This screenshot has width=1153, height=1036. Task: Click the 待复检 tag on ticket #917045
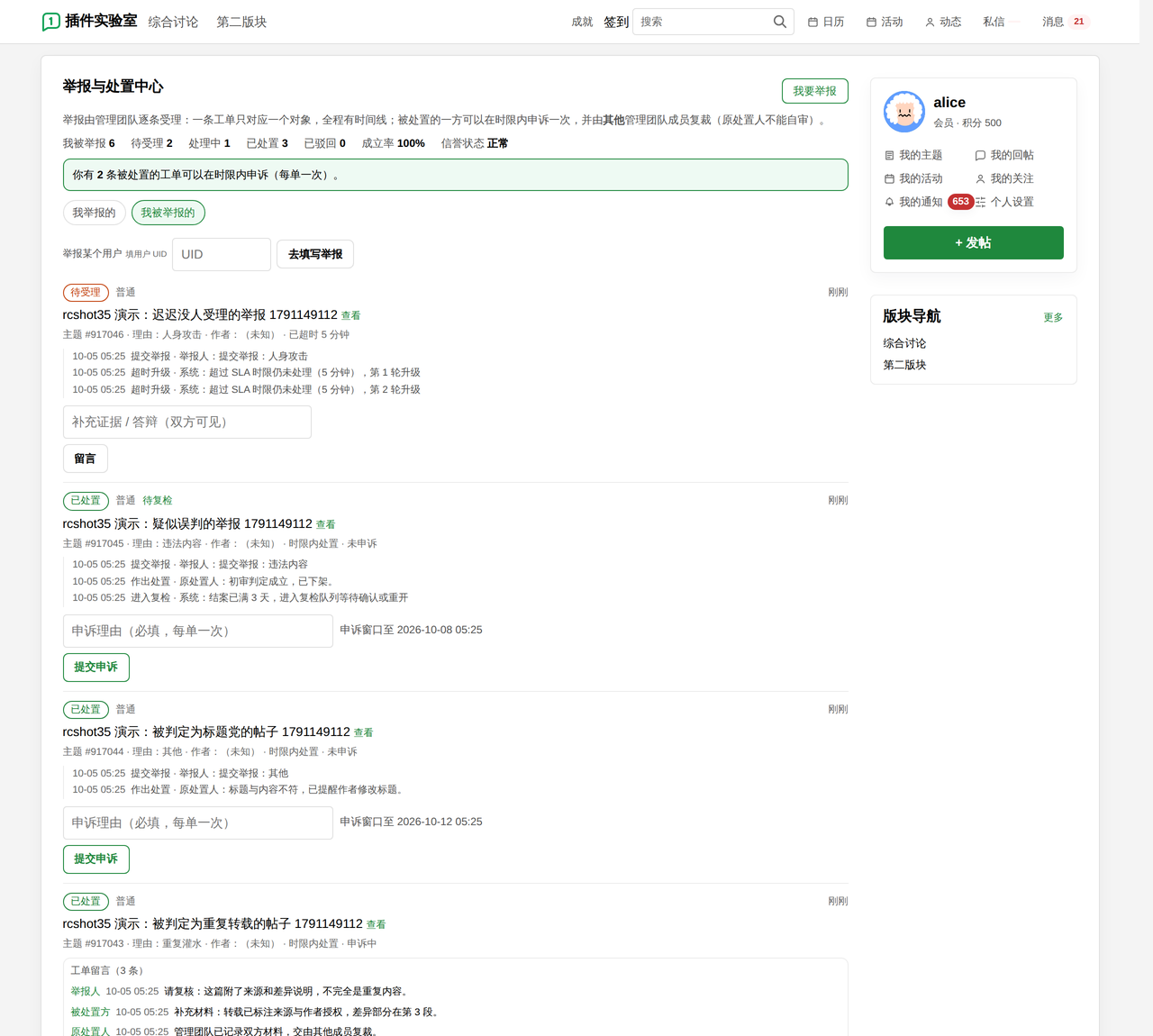click(158, 501)
